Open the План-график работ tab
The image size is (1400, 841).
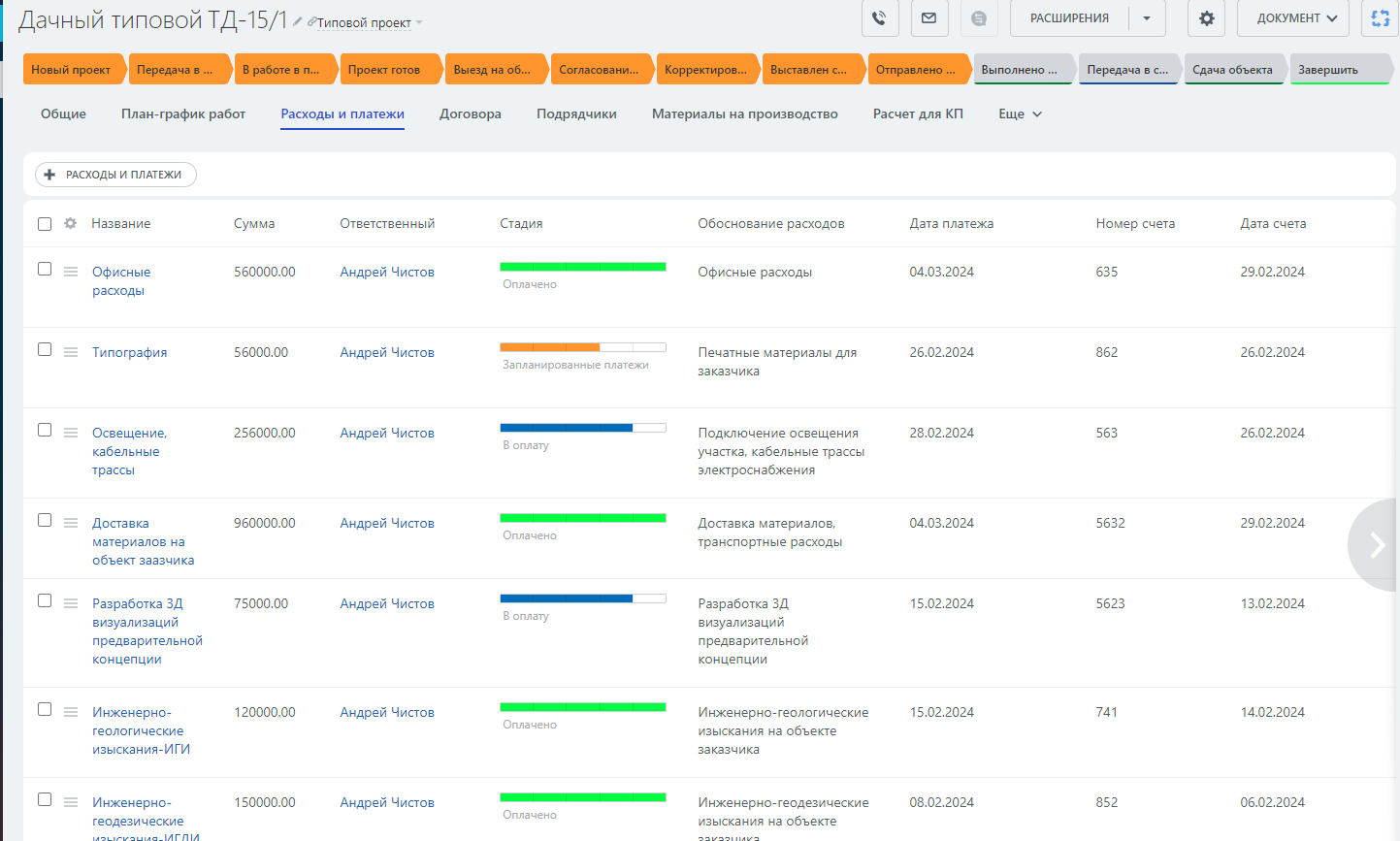183,114
